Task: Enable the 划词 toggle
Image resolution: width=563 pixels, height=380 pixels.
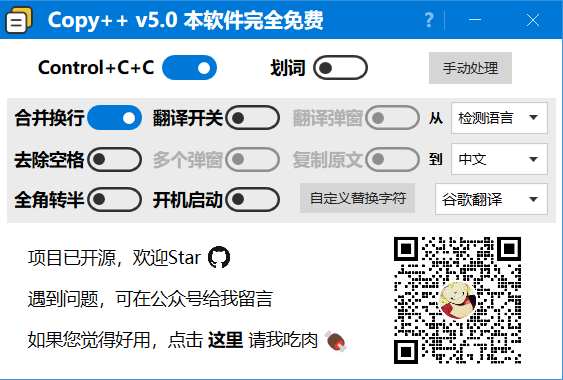Action: 340,68
